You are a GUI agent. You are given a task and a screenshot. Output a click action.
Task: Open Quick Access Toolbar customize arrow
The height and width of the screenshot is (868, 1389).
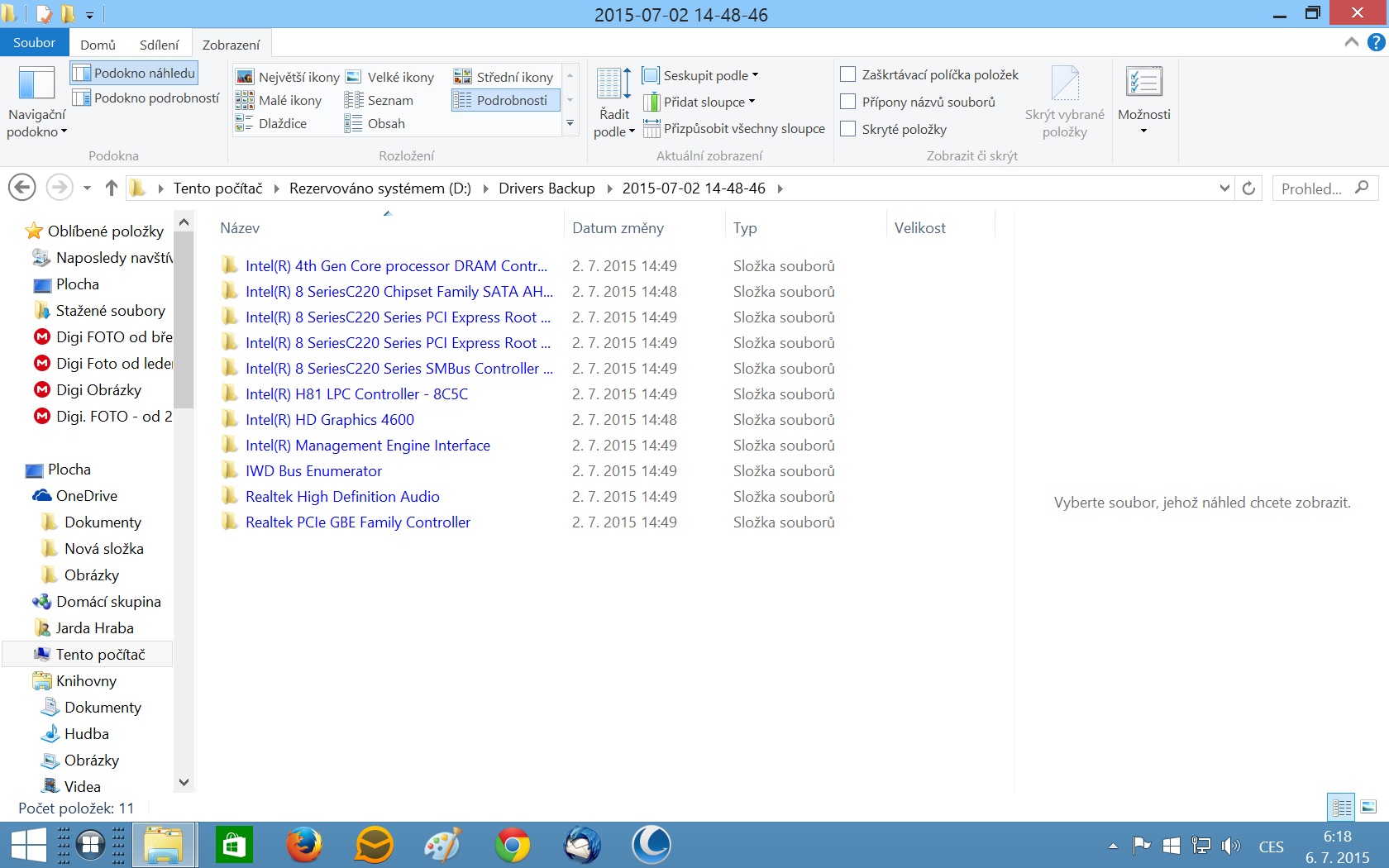click(x=89, y=14)
